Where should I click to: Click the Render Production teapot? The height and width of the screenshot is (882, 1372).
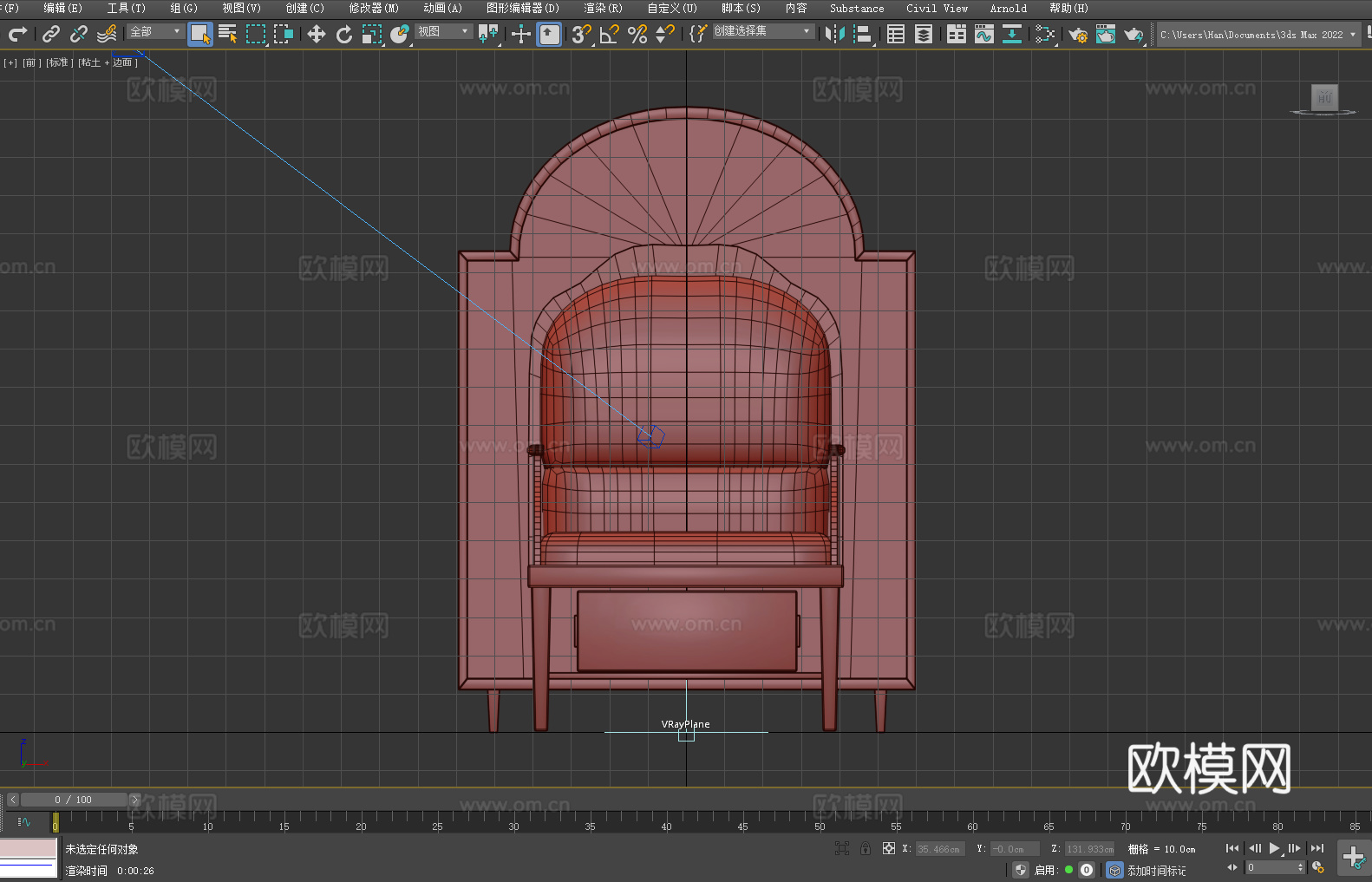point(1134,34)
